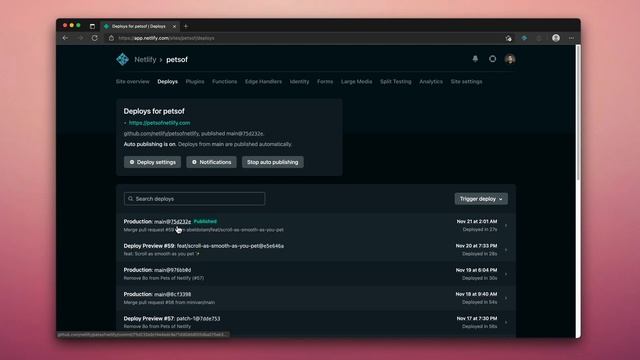Image resolution: width=640 pixels, height=360 pixels.
Task: Open the github.com/netlify/petsofnetlify repo link
Action: coord(161,133)
